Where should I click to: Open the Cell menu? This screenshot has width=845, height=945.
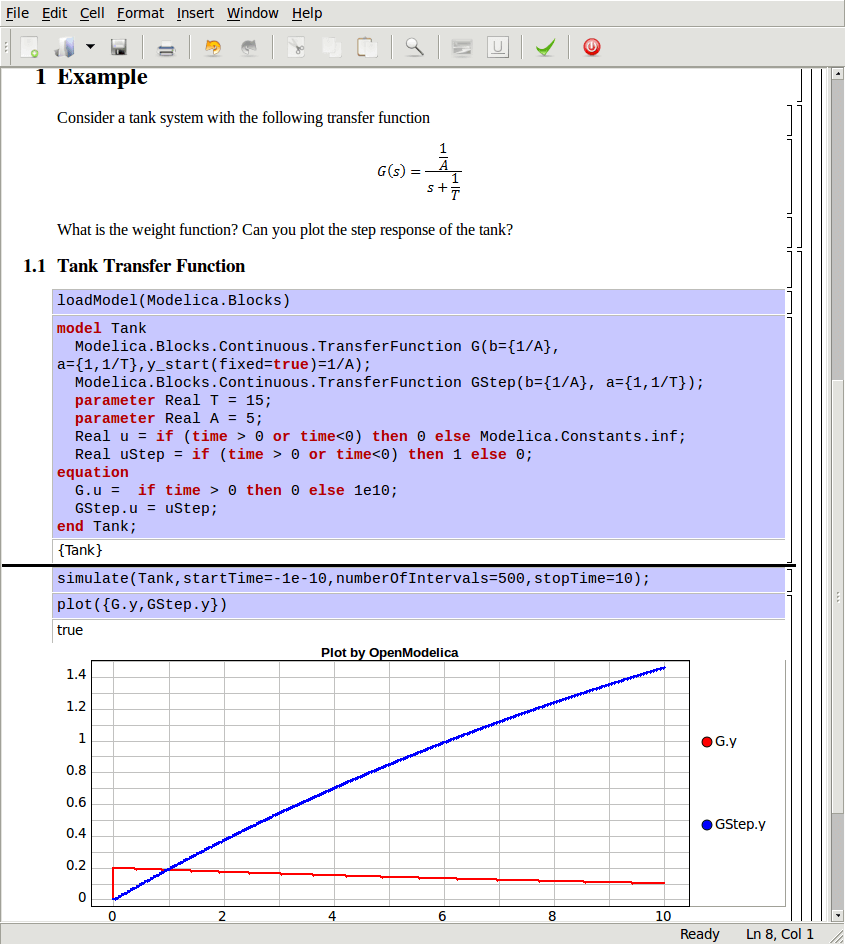91,13
